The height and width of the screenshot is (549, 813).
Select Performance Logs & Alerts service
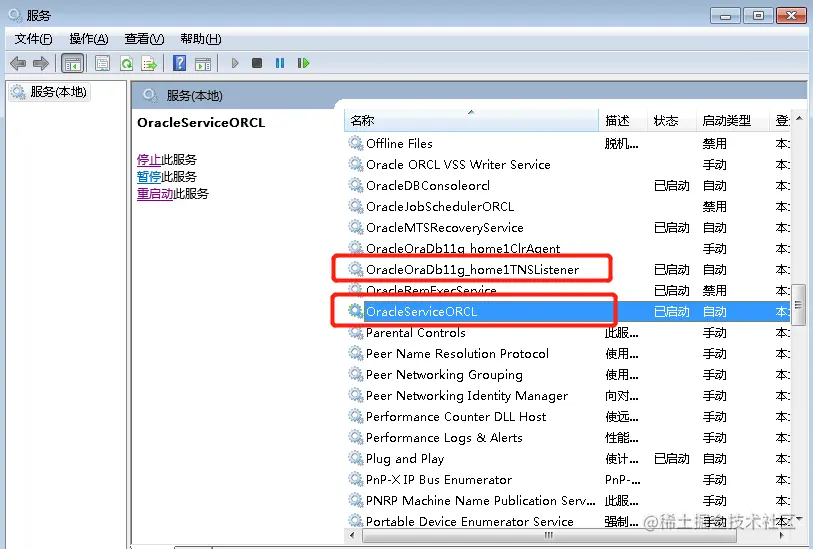[x=568, y=438]
